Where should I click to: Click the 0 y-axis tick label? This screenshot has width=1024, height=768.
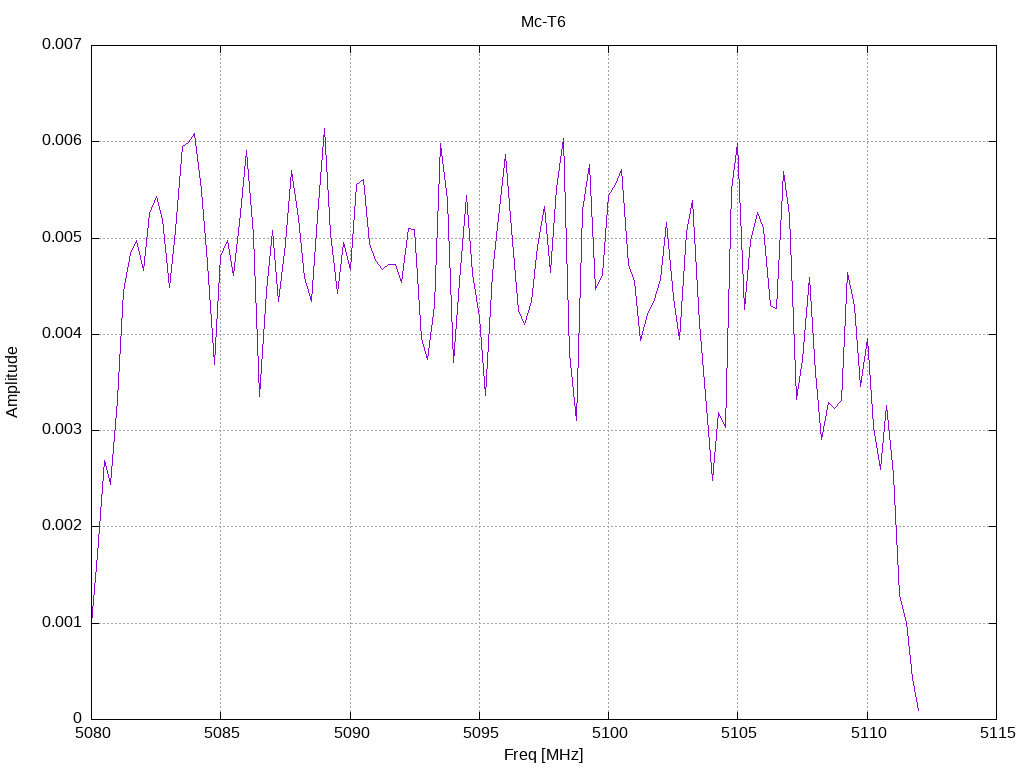coord(78,718)
